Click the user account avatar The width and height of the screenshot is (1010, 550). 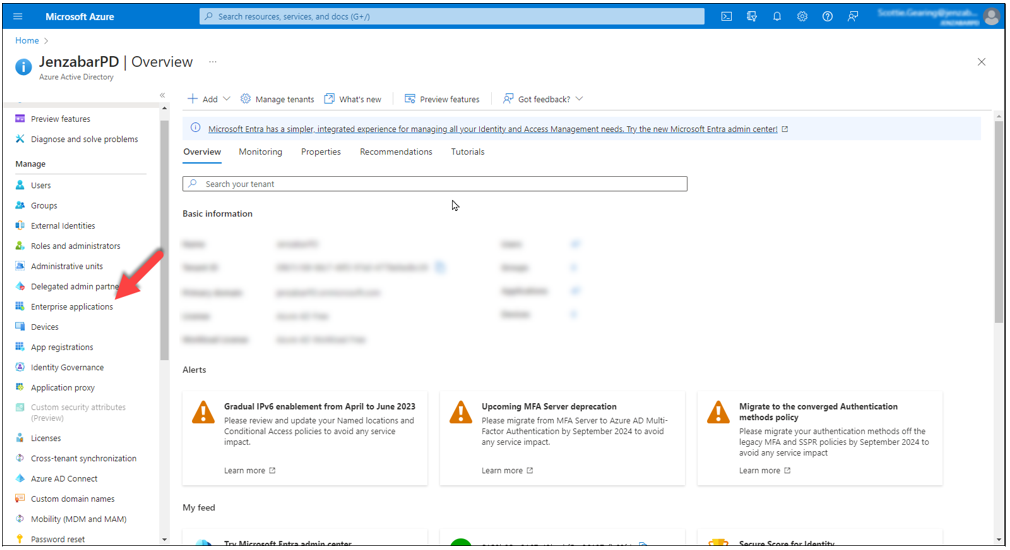(x=991, y=17)
